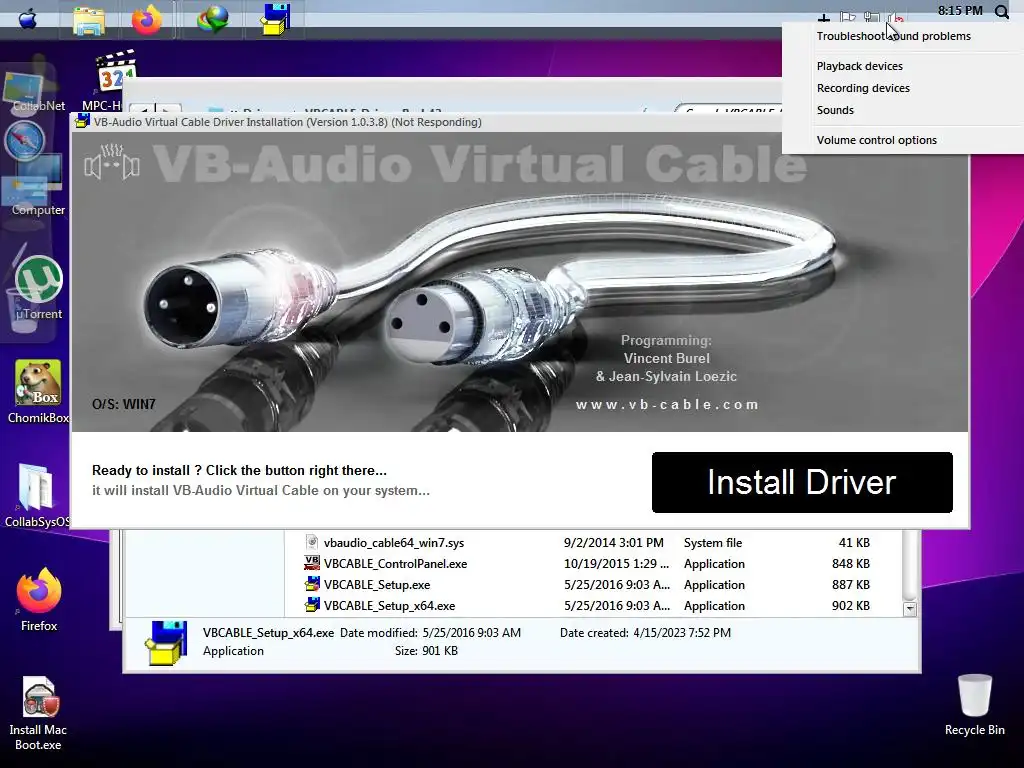This screenshot has width=1024, height=768.
Task: Click the VBCABLE_Setup.exe file icon
Action: coord(312,584)
